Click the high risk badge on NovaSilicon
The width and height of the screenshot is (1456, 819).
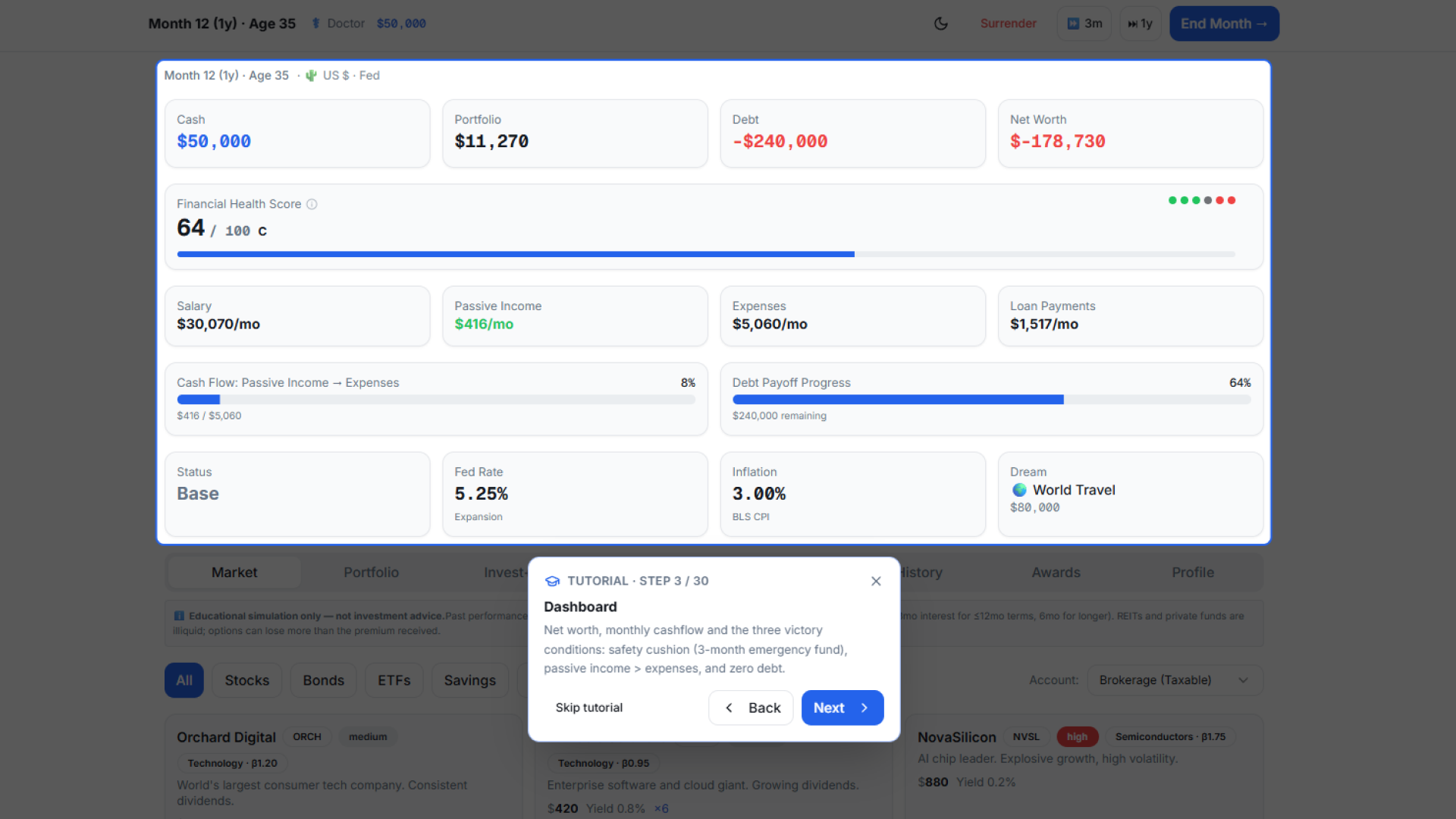(1077, 737)
